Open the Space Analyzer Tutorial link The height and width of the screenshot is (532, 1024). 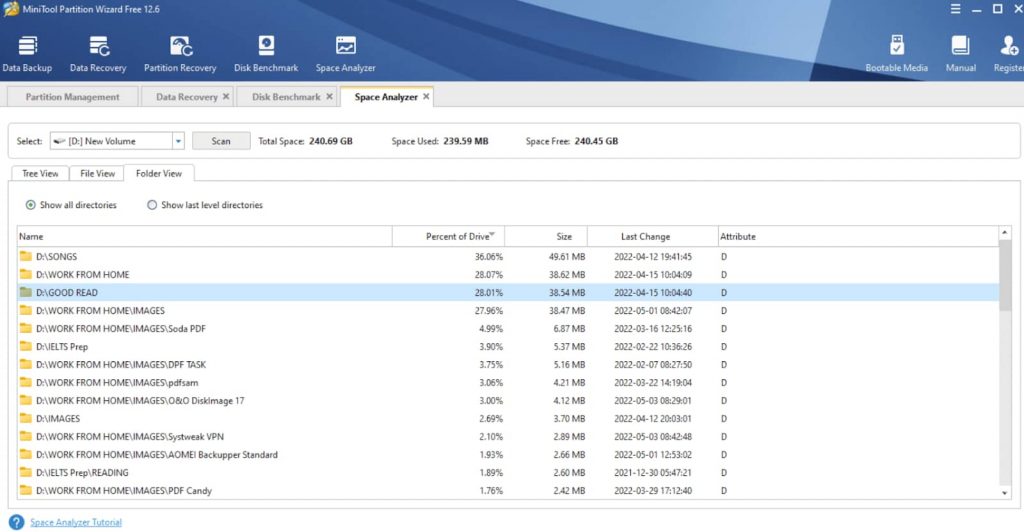click(76, 522)
